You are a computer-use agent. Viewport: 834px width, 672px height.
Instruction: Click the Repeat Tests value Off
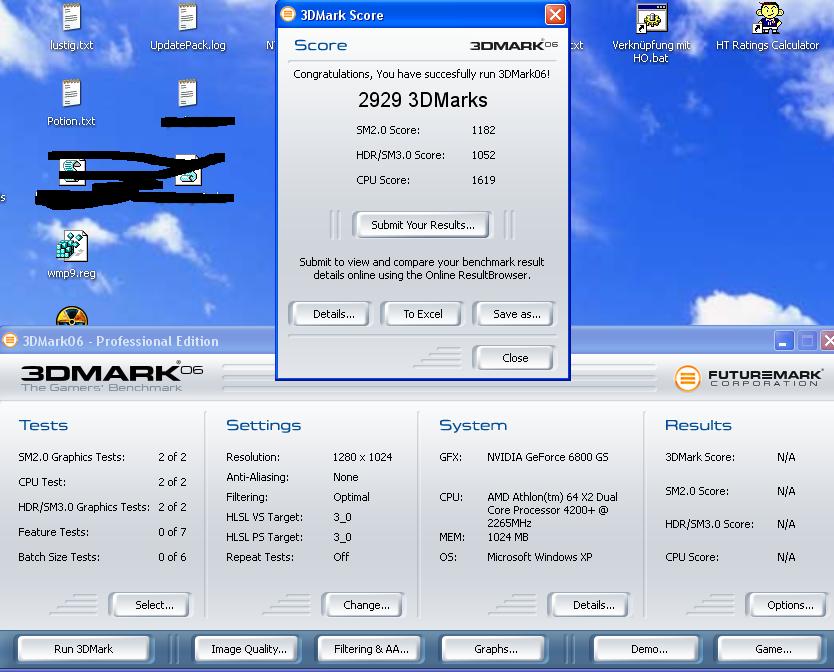pyautogui.click(x=341, y=557)
